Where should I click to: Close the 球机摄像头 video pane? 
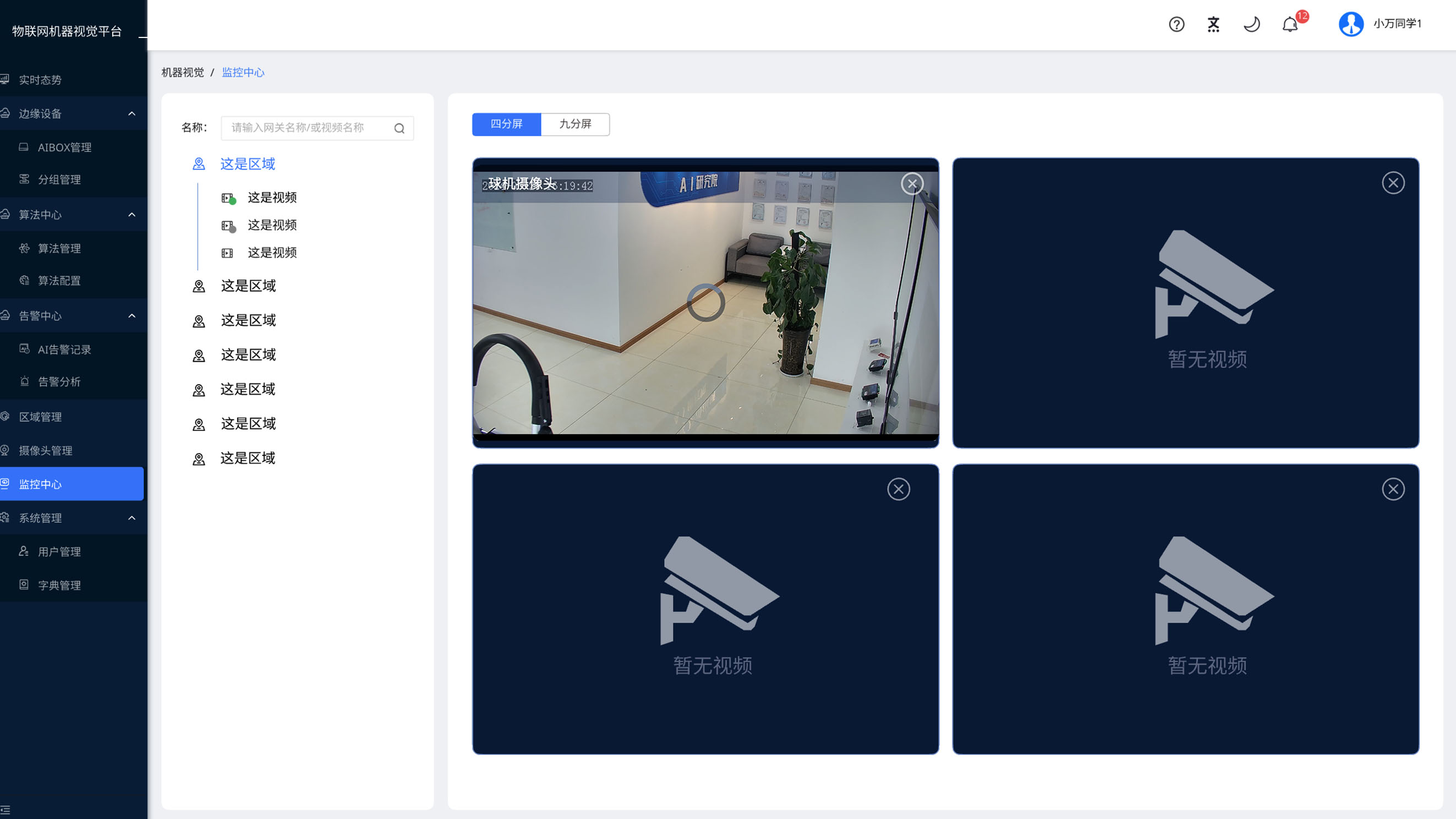pyautogui.click(x=912, y=184)
